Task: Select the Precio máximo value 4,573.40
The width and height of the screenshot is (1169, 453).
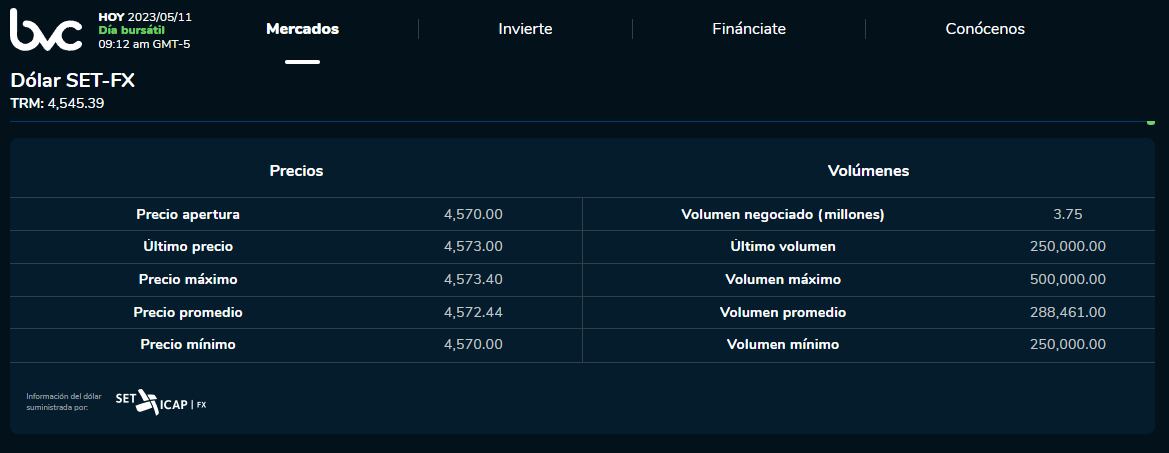Action: [x=473, y=279]
